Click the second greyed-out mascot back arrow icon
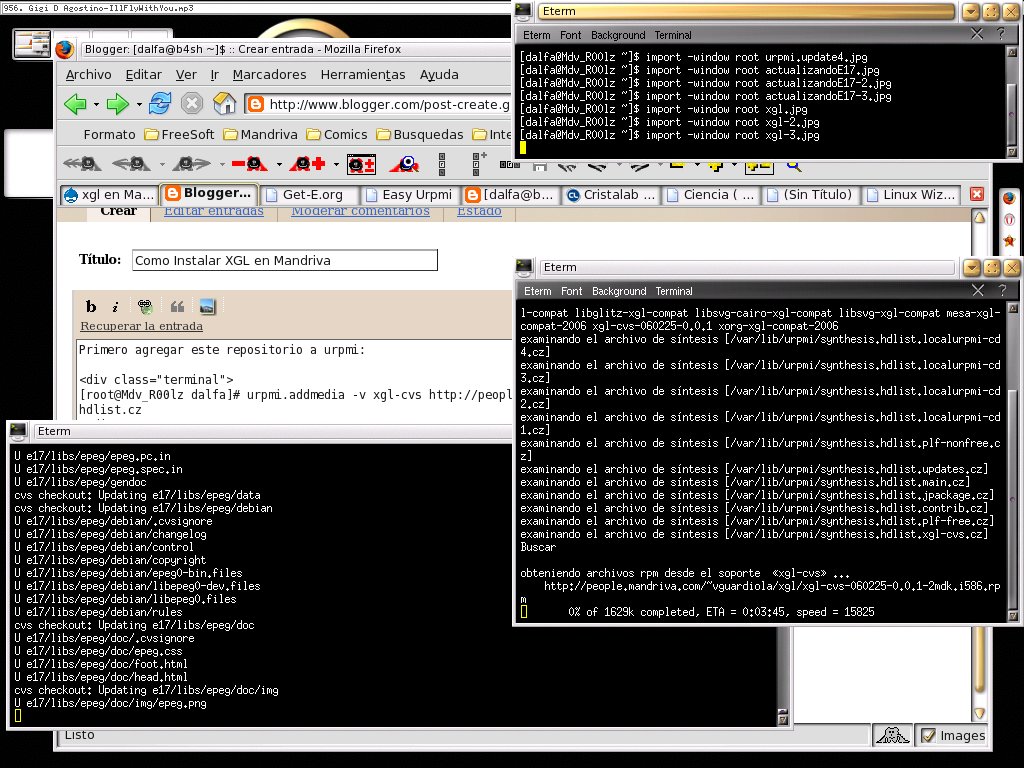This screenshot has height=768, width=1024. [x=131, y=163]
